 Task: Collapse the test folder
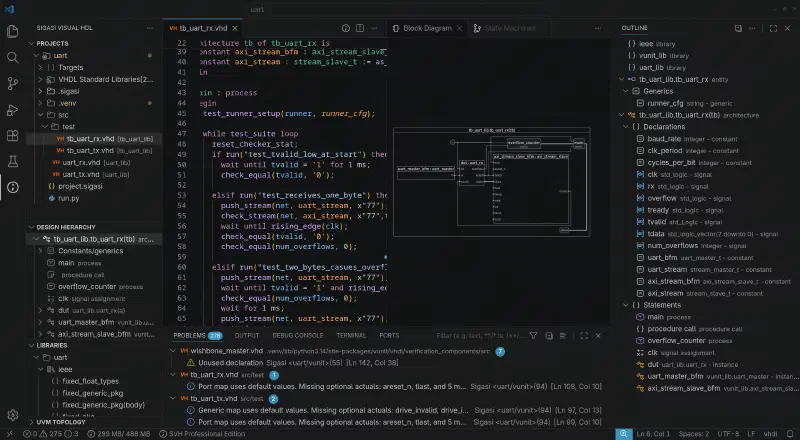(x=45, y=127)
